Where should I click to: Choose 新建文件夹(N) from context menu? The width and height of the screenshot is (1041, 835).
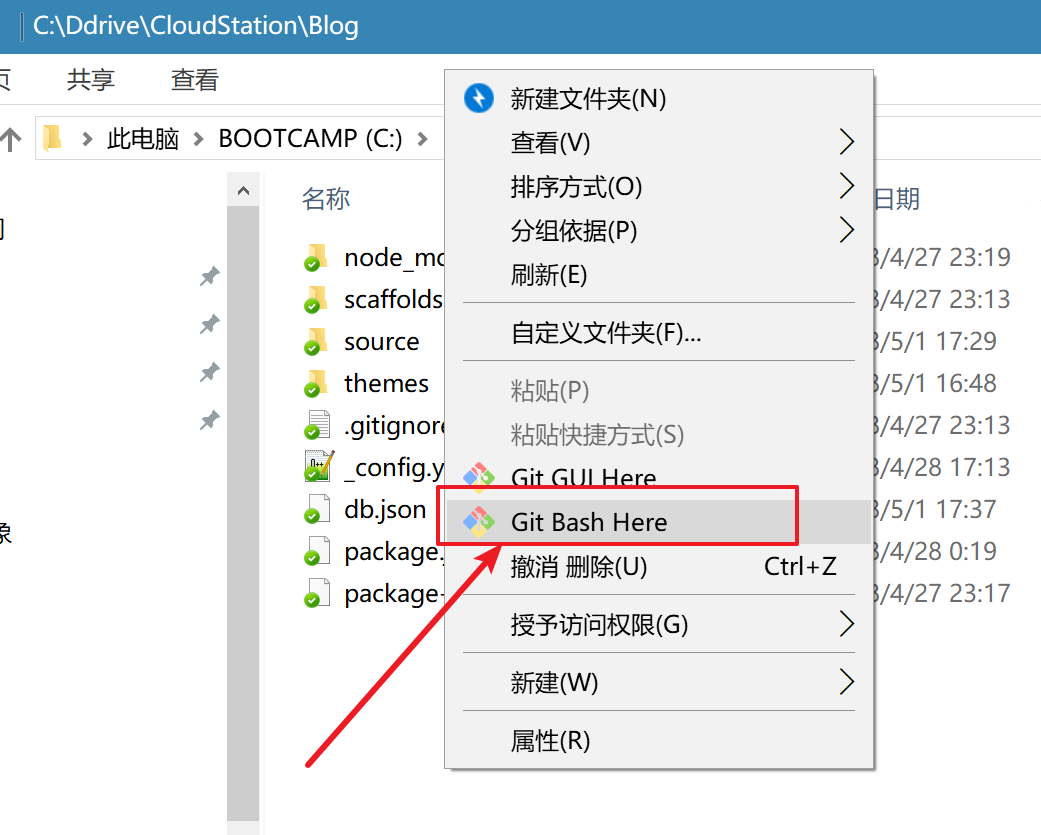point(658,98)
